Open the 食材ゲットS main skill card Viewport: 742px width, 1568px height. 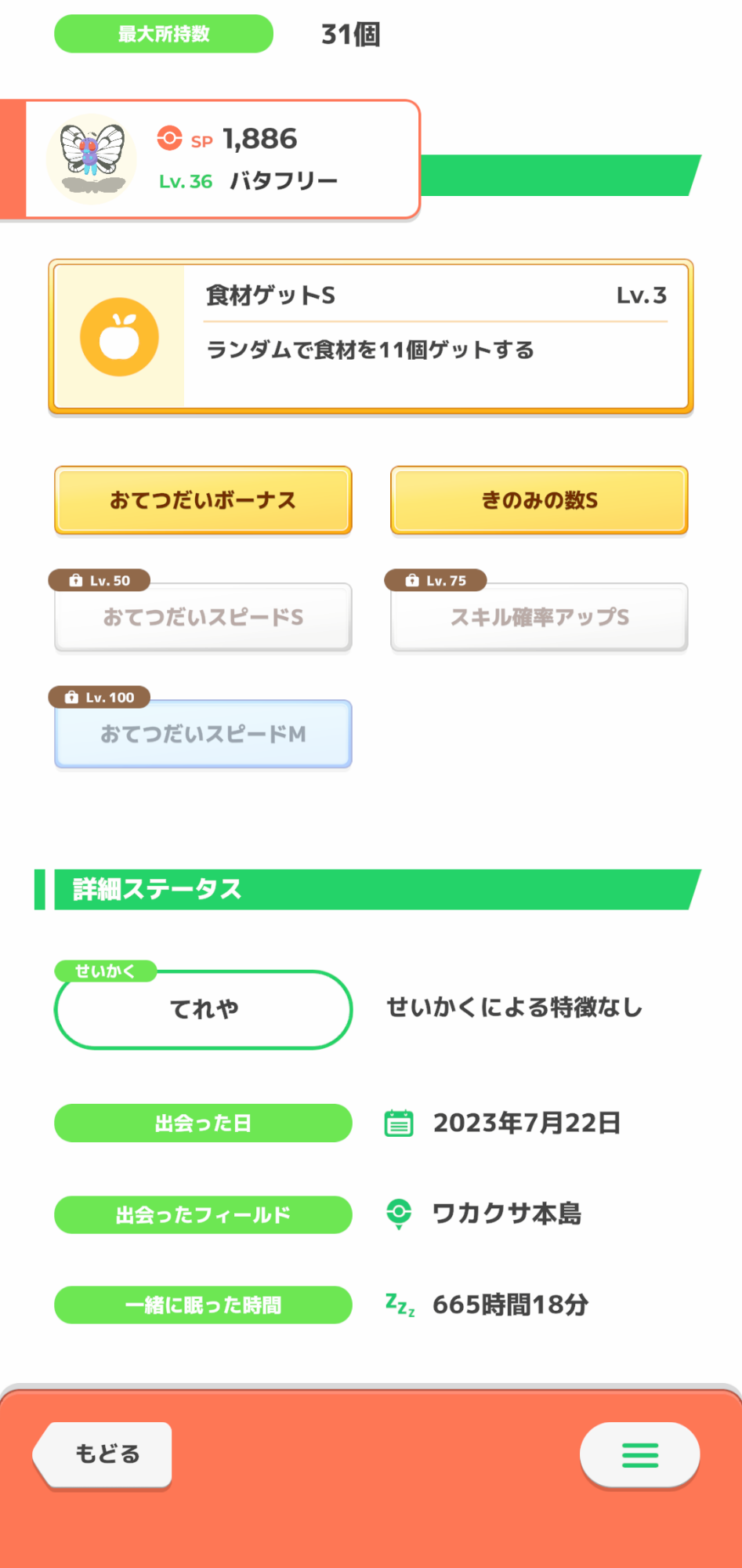click(371, 336)
